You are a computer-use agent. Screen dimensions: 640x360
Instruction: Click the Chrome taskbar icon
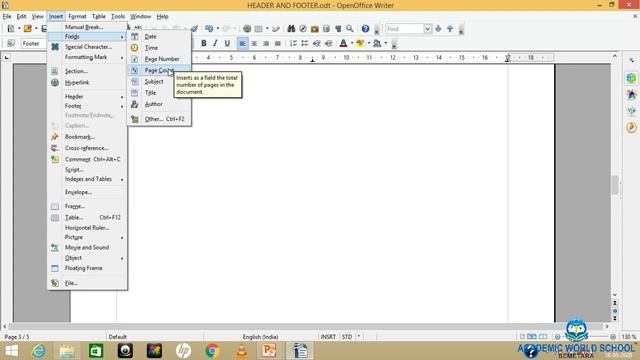[212, 351]
